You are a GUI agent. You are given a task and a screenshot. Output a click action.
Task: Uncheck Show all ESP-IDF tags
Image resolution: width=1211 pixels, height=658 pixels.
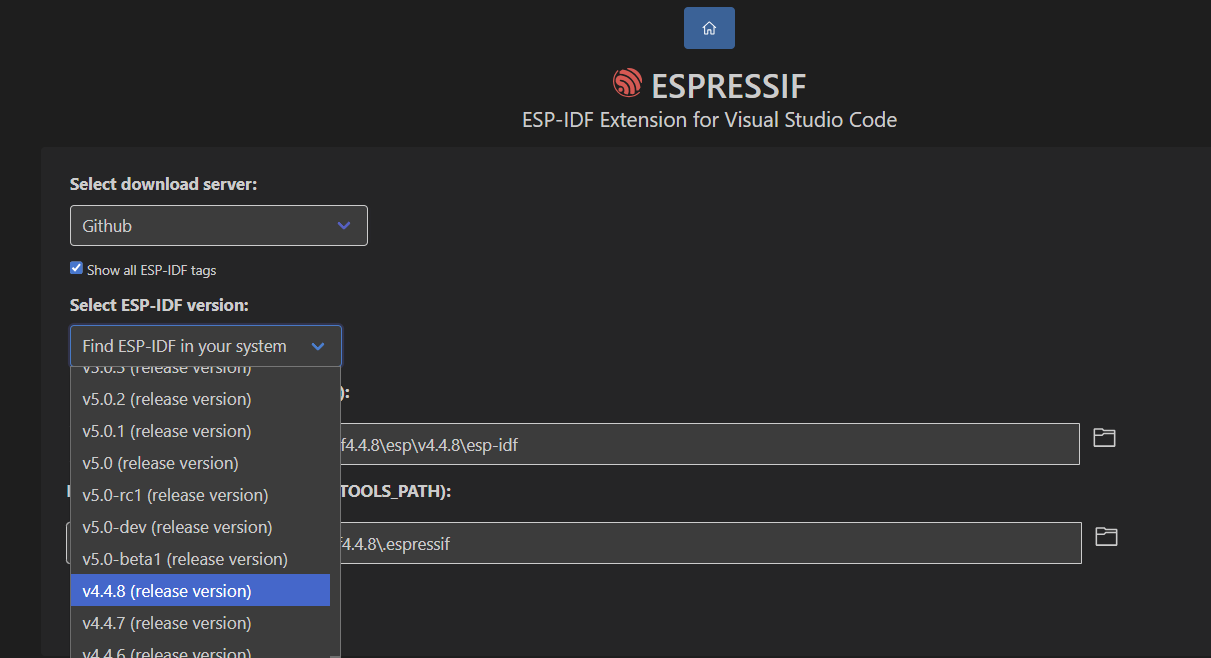click(x=76, y=268)
